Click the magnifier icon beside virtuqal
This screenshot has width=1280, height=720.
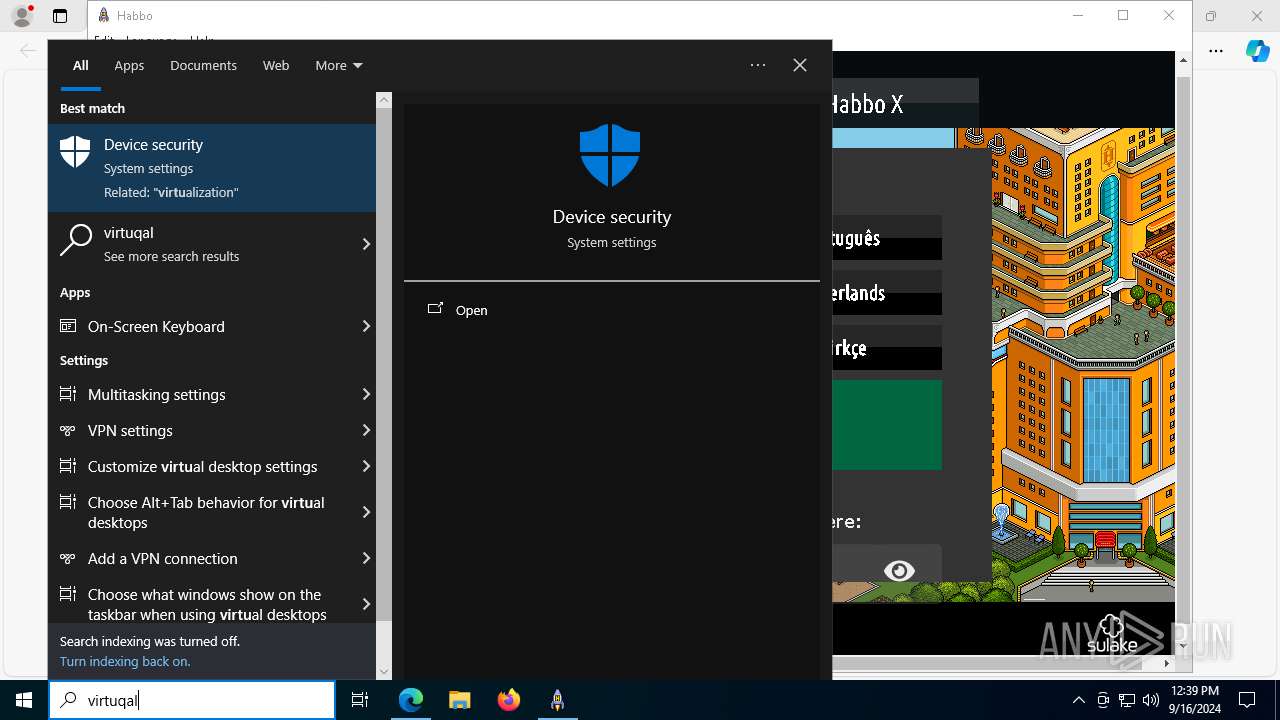pyautogui.click(x=76, y=241)
